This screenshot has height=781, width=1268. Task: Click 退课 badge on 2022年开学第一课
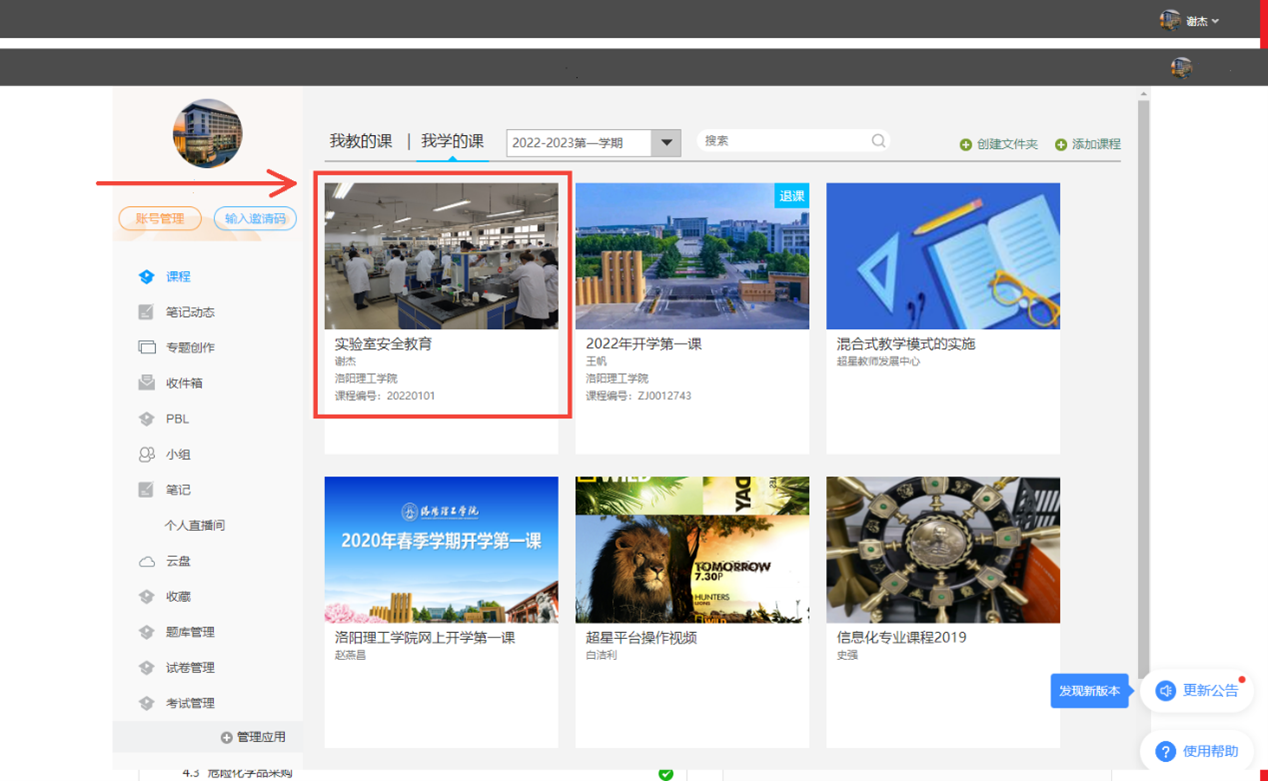pos(792,196)
